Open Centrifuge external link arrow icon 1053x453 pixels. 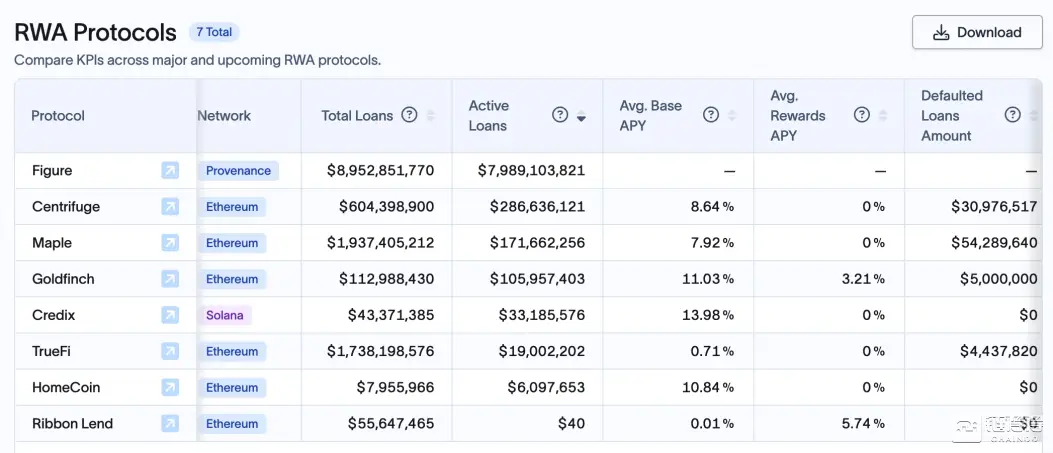[x=170, y=207]
